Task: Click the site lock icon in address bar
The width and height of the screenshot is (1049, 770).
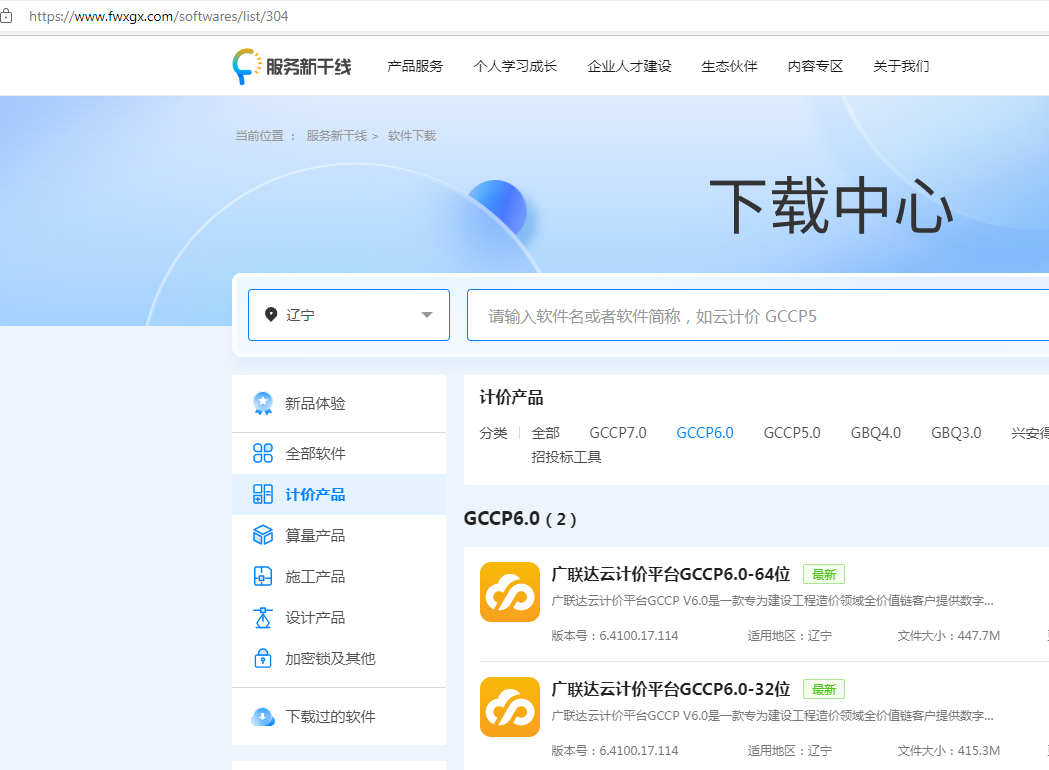Action: click(6, 15)
